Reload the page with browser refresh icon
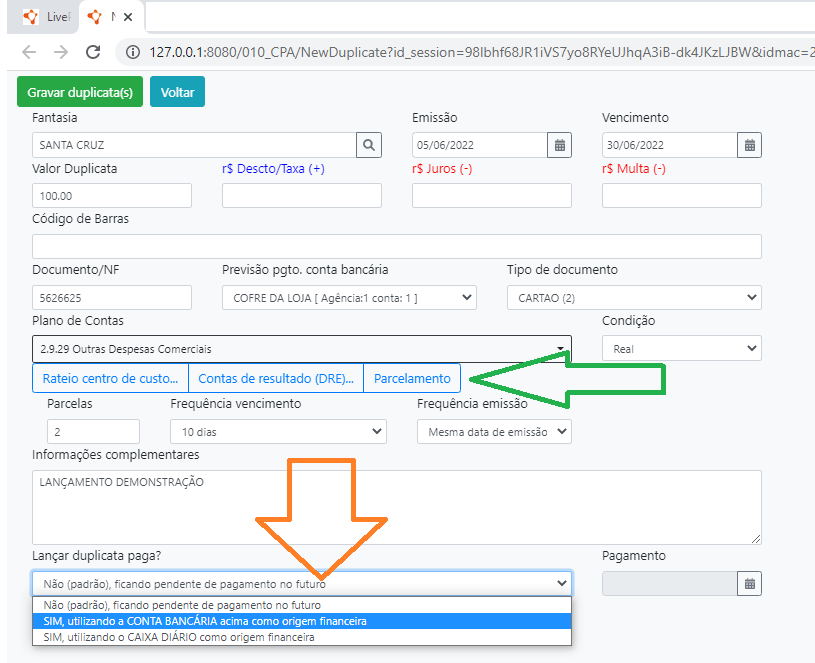Screen dimensions: 815x663 pos(93,52)
